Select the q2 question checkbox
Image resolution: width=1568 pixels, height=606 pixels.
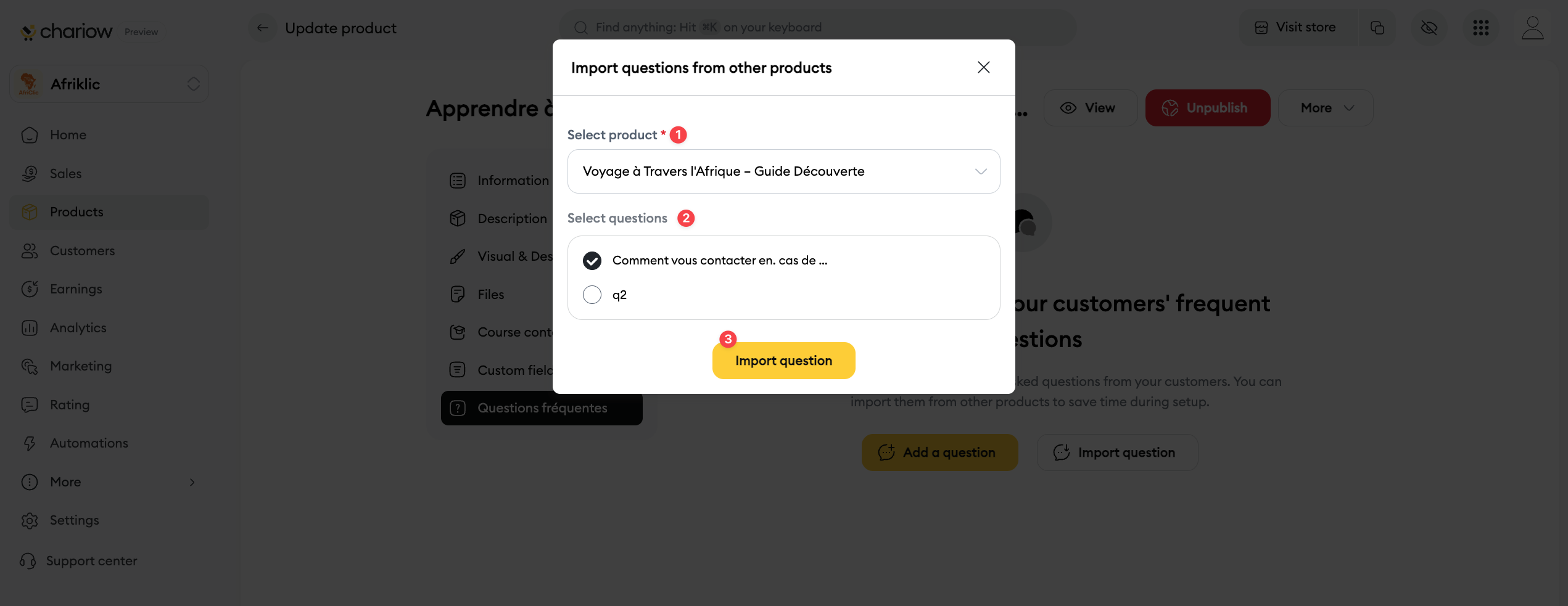click(592, 295)
